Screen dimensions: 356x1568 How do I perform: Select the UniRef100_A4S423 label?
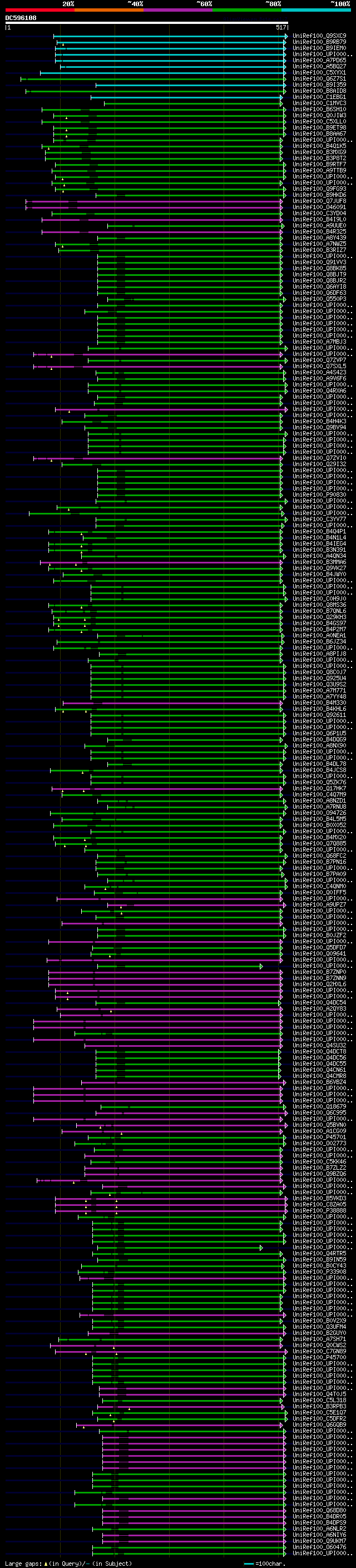click(319, 373)
